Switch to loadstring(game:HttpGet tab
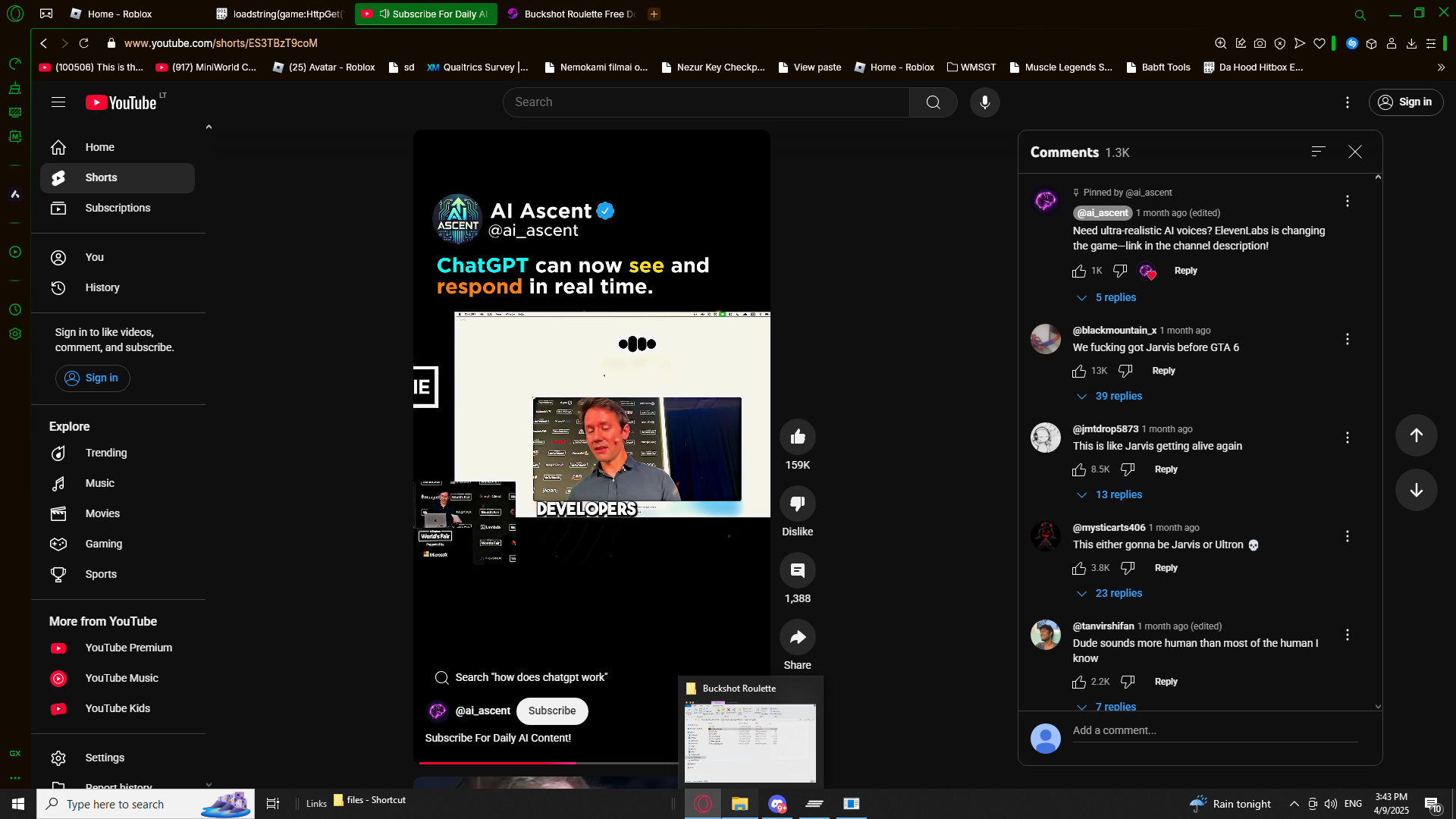Viewport: 1456px width, 819px height. tap(281, 14)
